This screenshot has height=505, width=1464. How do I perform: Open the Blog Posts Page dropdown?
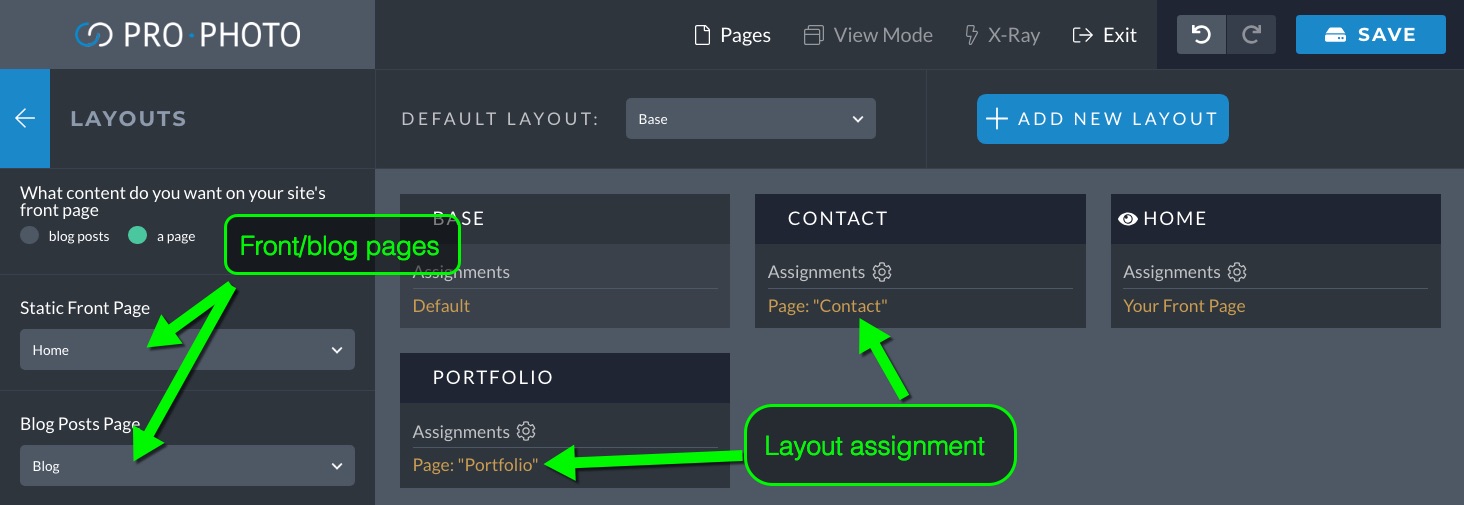point(187,466)
